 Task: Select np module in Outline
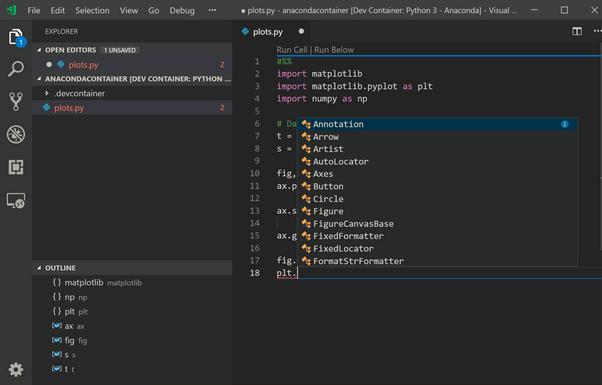132,297
